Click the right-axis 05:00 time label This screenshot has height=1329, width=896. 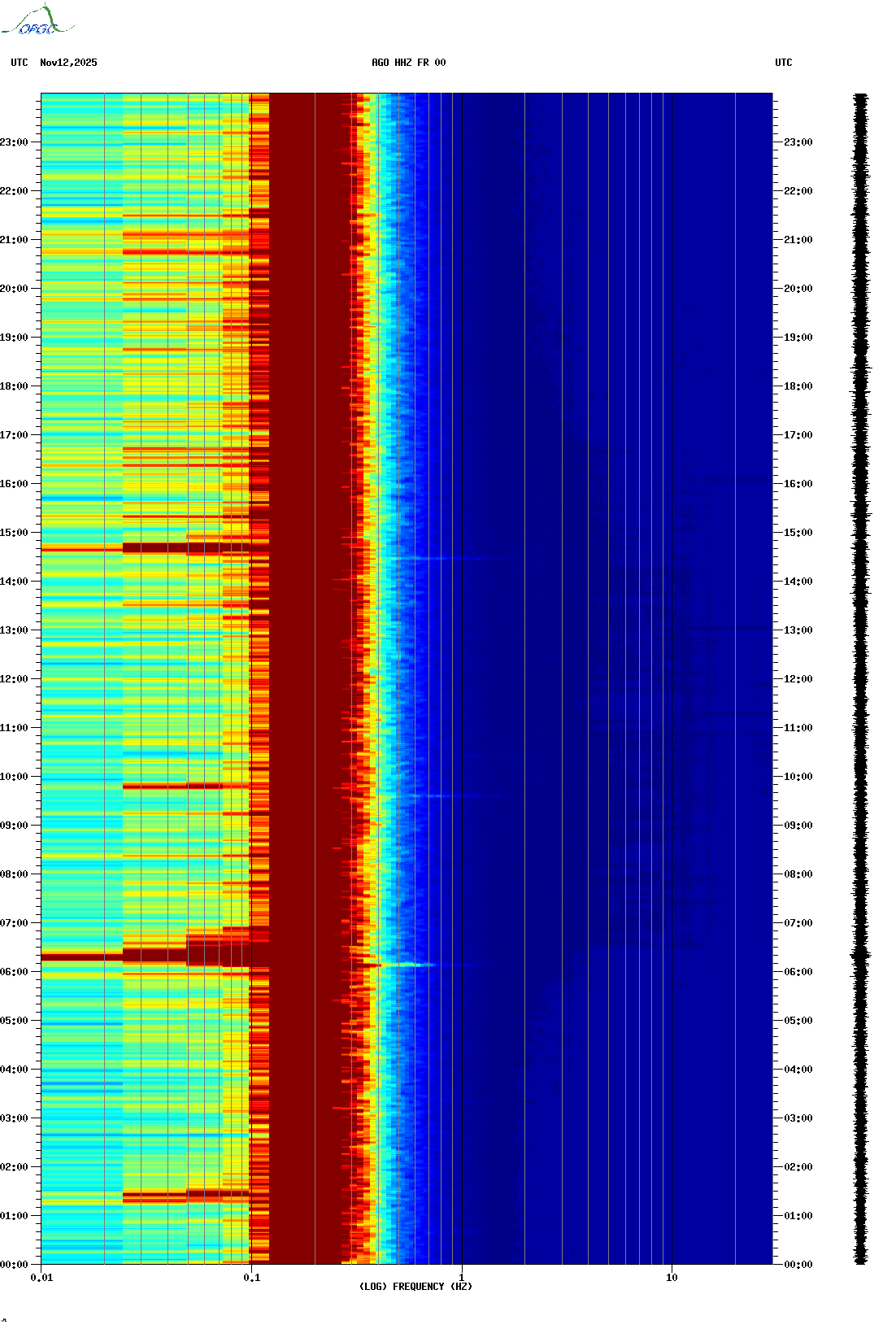pyautogui.click(x=798, y=1021)
